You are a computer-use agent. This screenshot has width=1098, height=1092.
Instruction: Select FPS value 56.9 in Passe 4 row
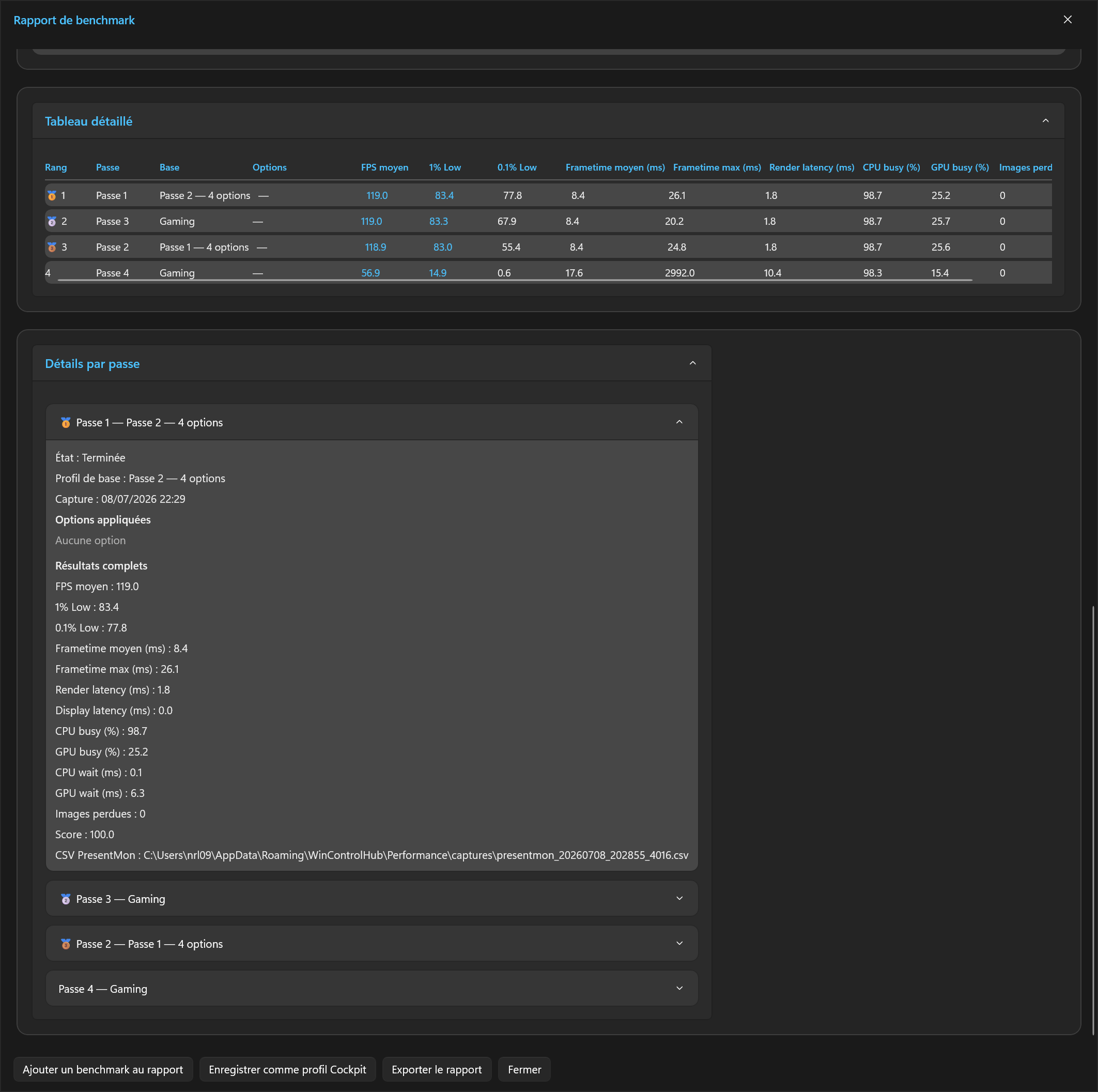[370, 273]
